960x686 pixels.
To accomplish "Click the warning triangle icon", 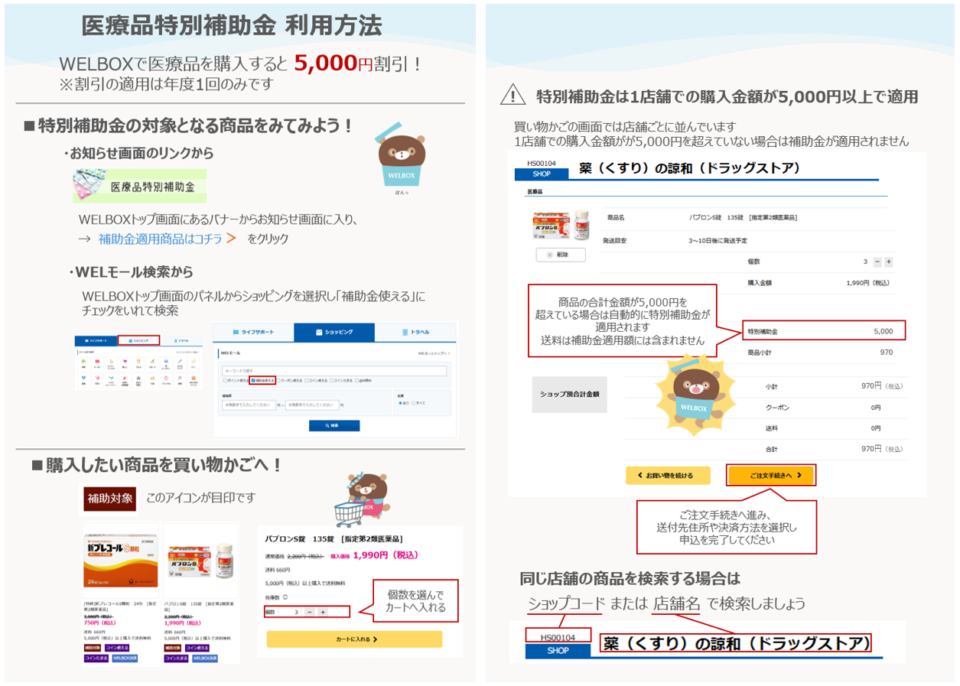I will pos(512,95).
